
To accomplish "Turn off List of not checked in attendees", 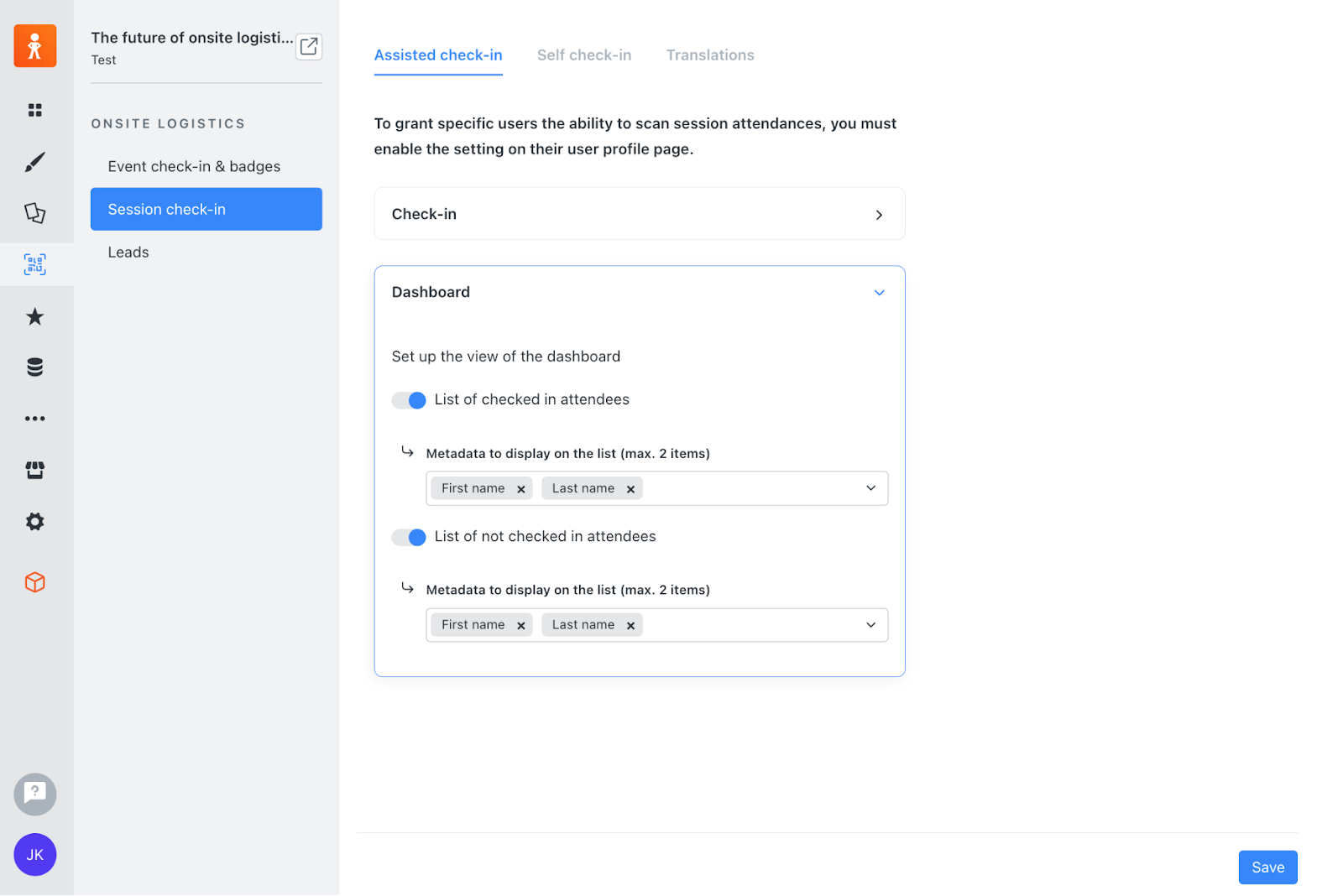I will point(409,537).
